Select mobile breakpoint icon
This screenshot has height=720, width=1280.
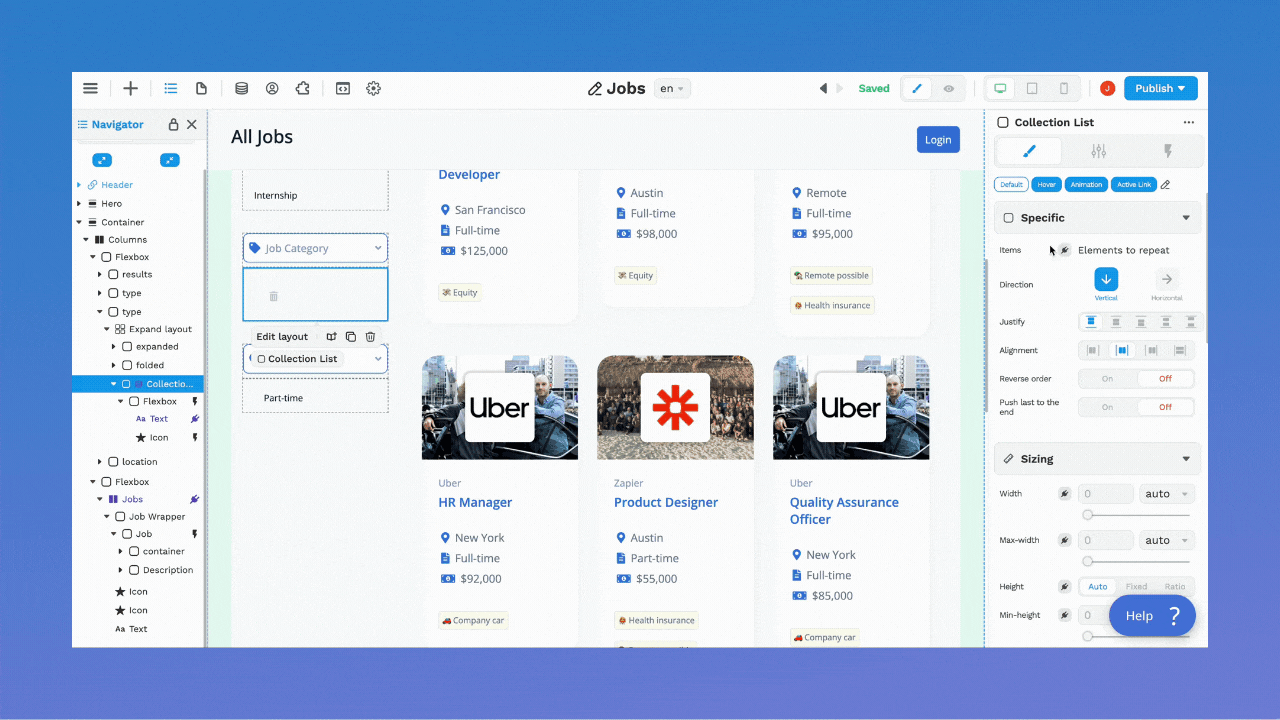[x=1064, y=88]
